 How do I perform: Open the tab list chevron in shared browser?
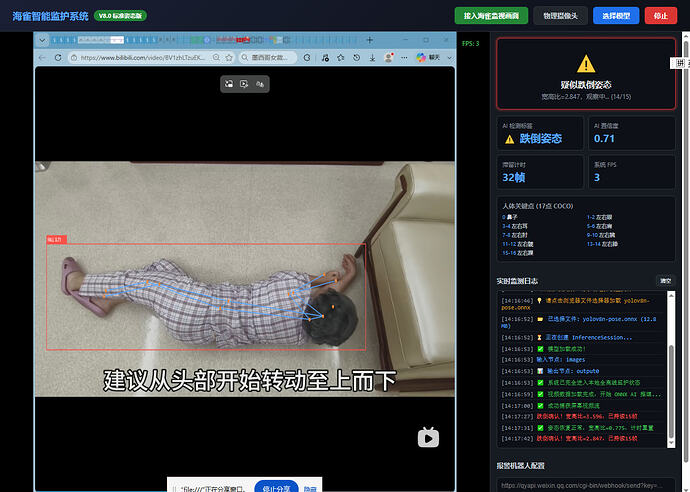(x=42, y=40)
